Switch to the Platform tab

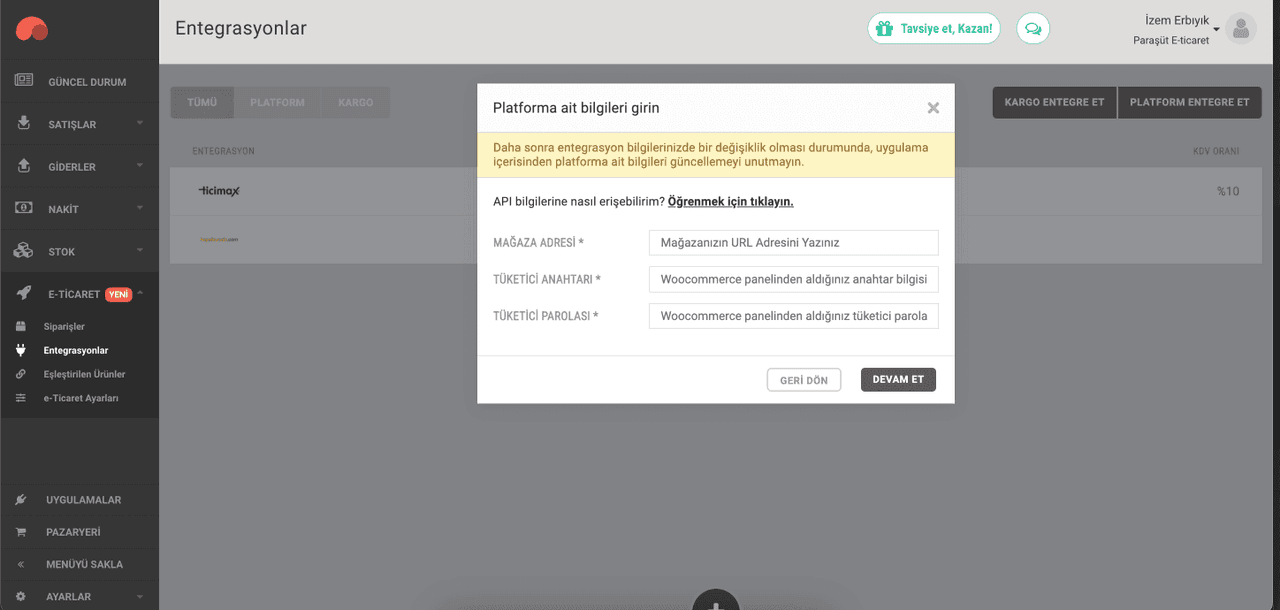(277, 102)
